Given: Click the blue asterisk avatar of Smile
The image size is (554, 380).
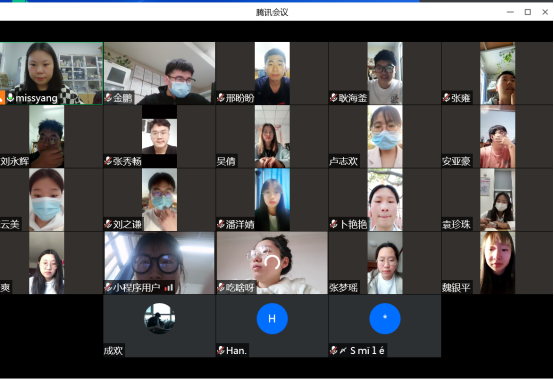Looking at the screenshot, I should coord(385,319).
